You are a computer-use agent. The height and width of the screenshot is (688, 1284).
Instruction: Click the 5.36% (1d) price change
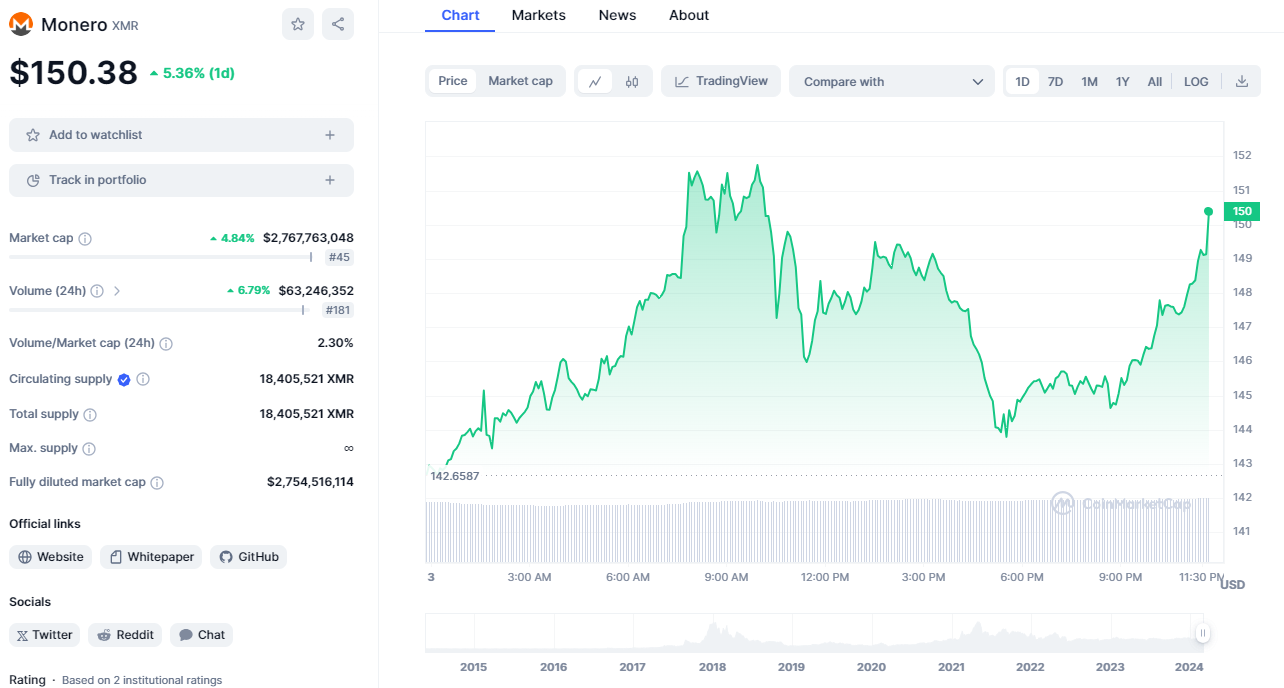point(192,73)
